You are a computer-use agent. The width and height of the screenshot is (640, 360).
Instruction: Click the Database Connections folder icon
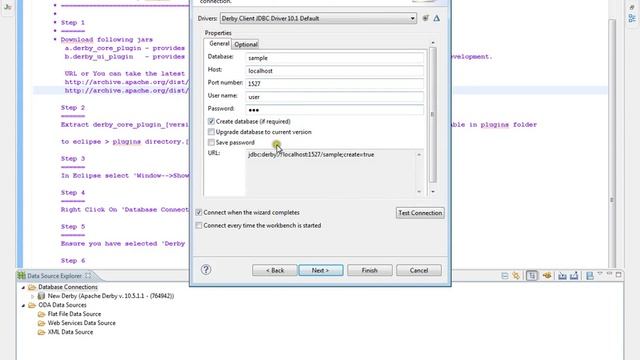click(x=32, y=287)
